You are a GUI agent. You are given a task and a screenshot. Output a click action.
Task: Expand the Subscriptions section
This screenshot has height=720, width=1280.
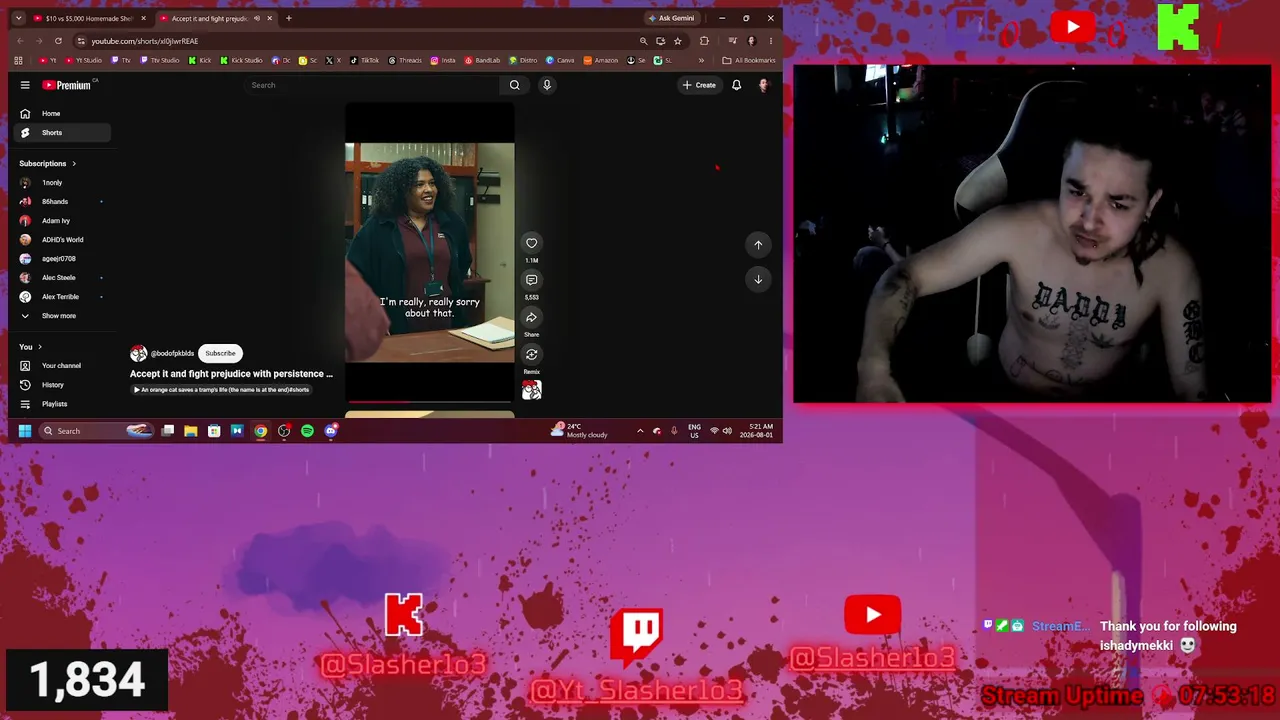point(47,163)
